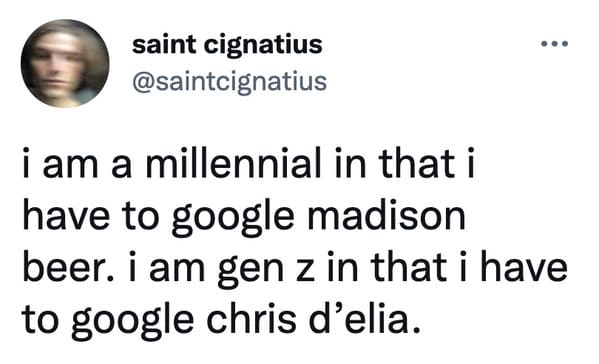This screenshot has width=599, height=364.
Task: Click the word "millennial" in the tweet
Action: 233,164
